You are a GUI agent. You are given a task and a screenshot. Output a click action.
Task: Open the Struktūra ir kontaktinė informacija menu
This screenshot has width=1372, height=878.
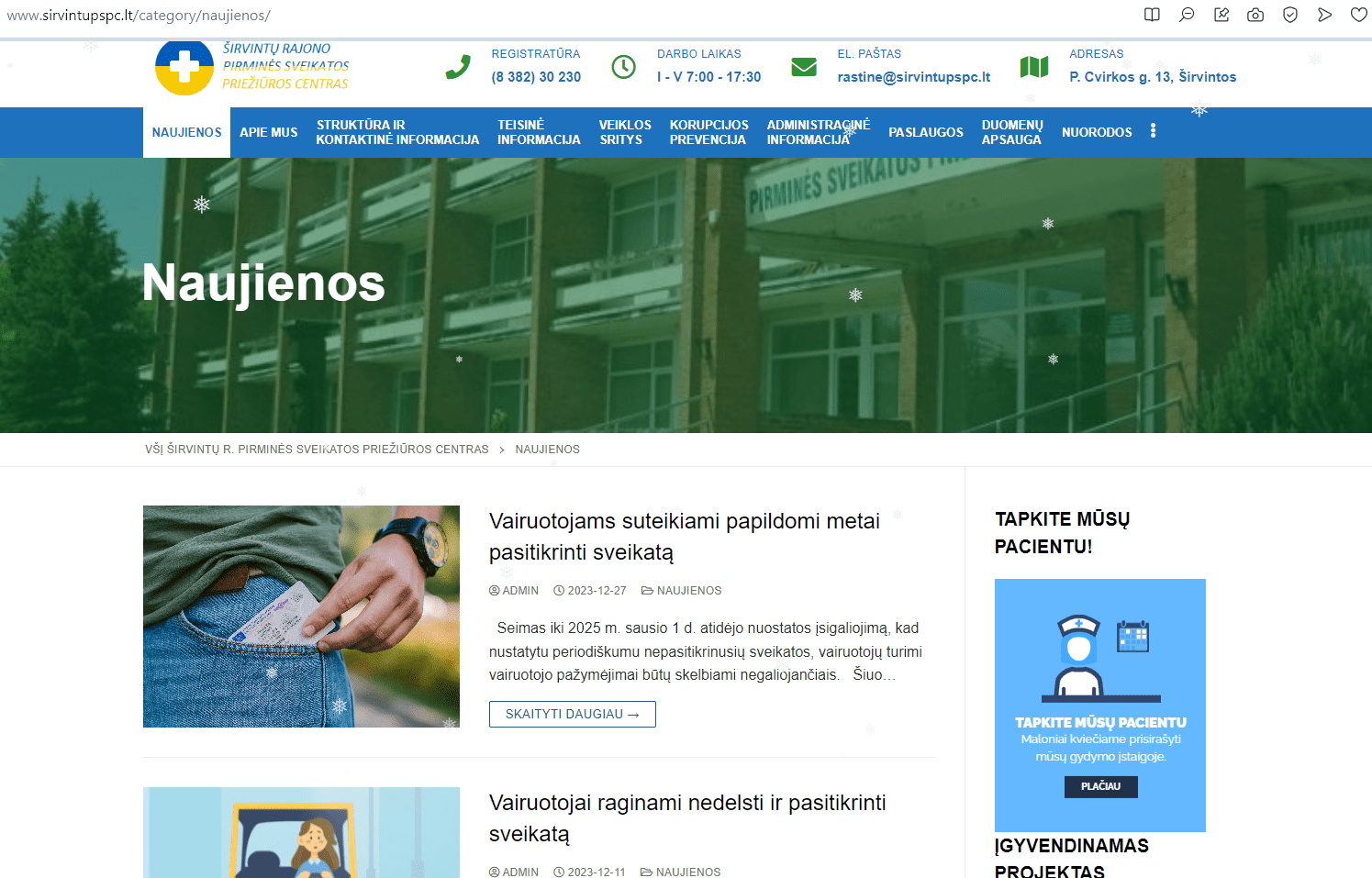pyautogui.click(x=397, y=132)
